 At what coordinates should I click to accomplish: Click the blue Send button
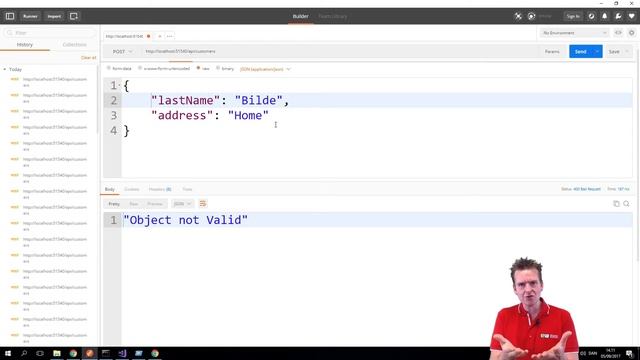pos(580,51)
